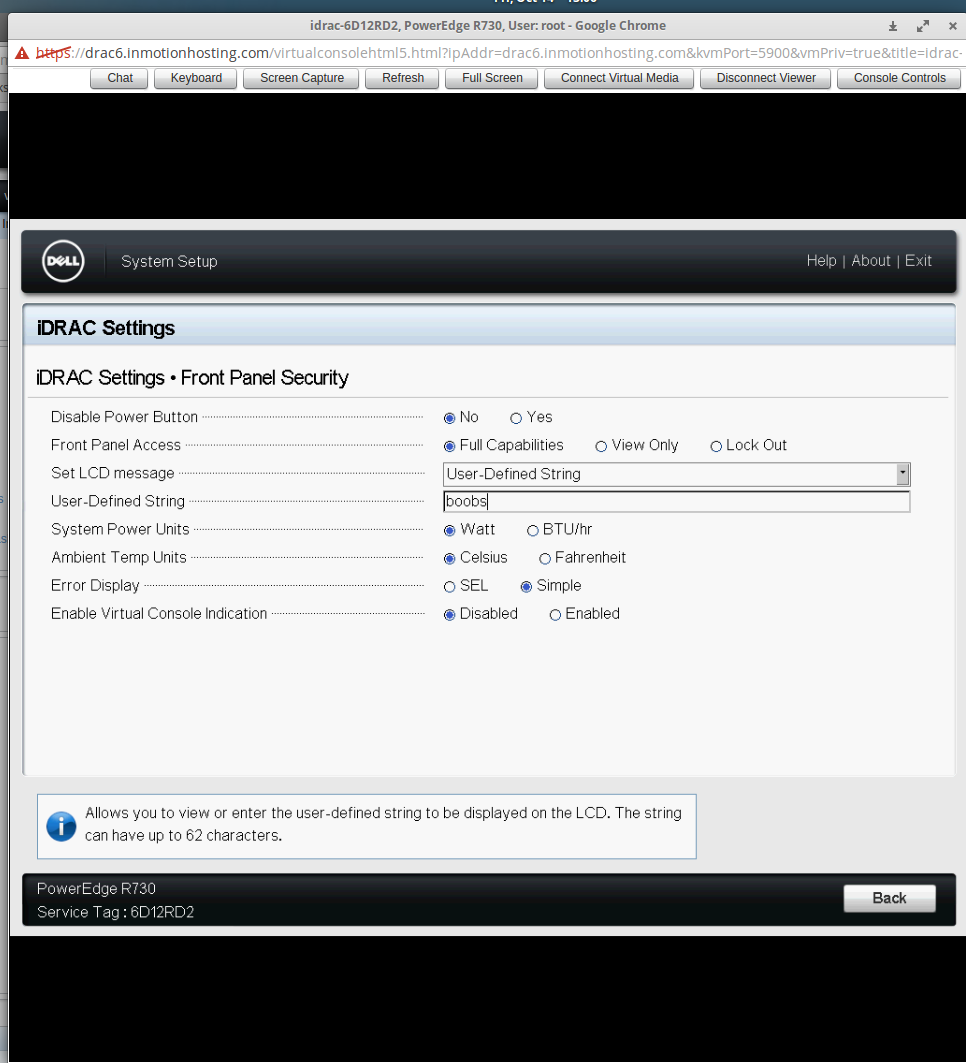Screen dimensions: 966x1063
Task: Click the window maximize arrows icon
Action: pyautogui.click(x=923, y=26)
